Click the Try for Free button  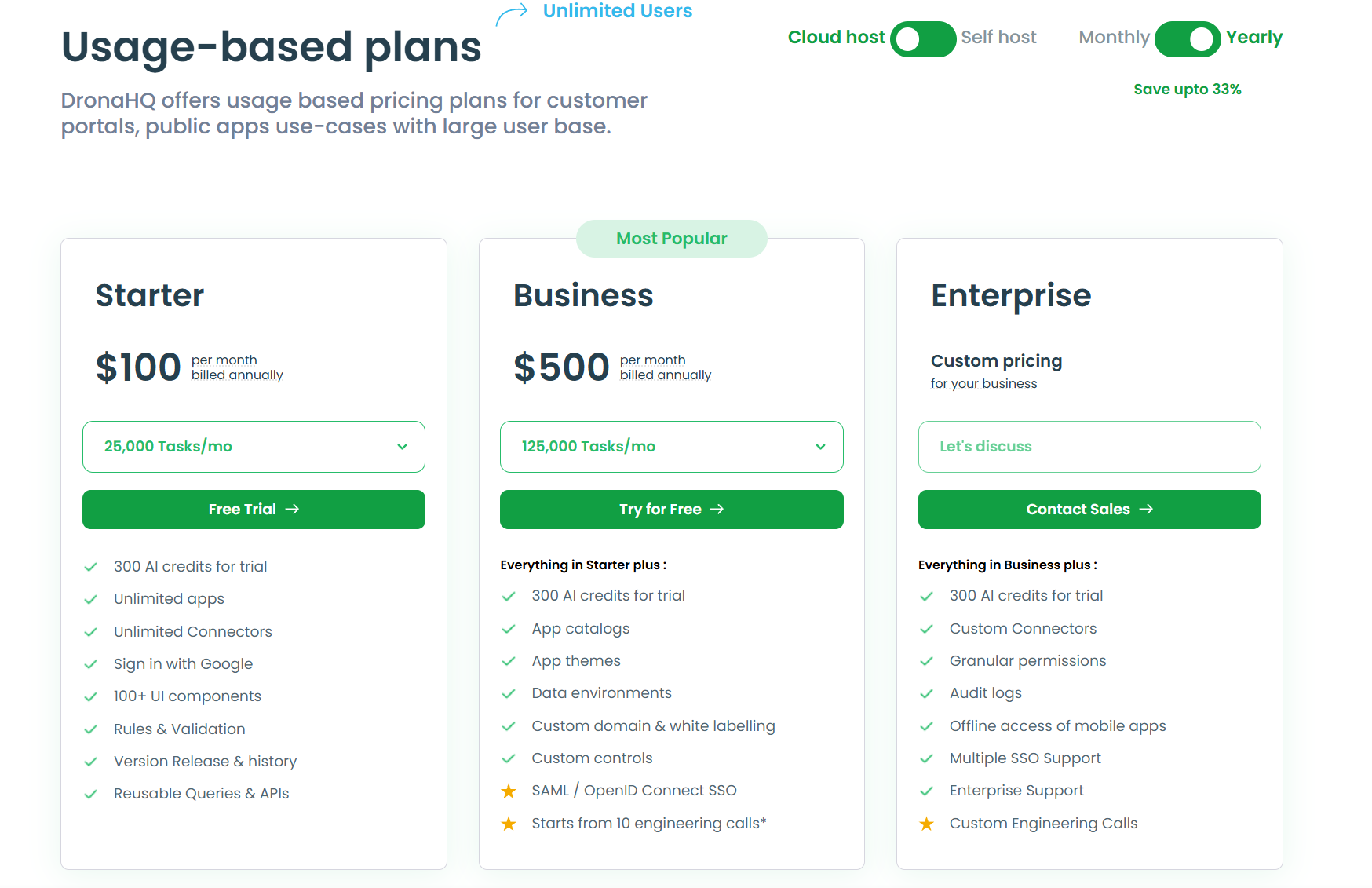[x=672, y=510]
